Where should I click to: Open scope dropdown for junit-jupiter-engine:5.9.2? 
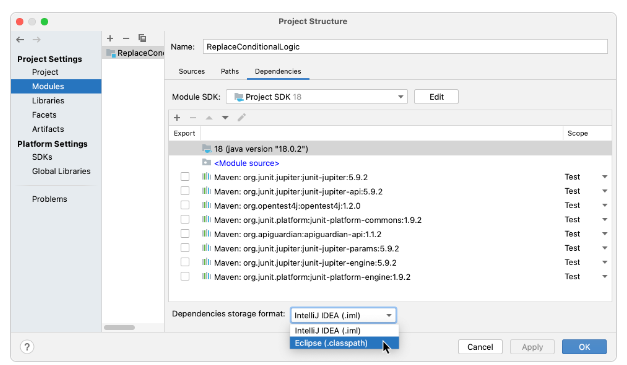pyautogui.click(x=605, y=262)
